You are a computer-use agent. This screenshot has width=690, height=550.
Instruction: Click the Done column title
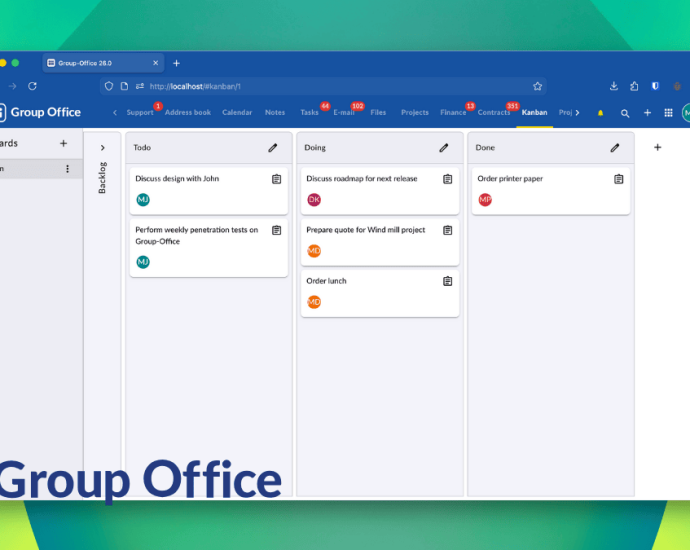click(x=485, y=148)
